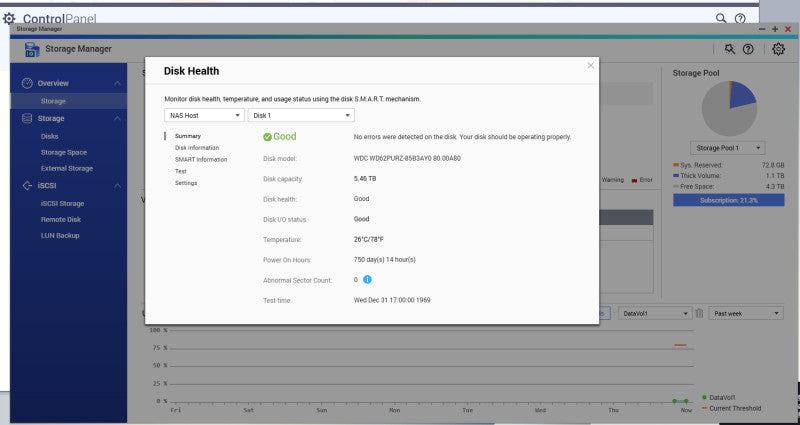Open Storage Manager settings gear icon
This screenshot has width=800, height=425.
pos(778,49)
